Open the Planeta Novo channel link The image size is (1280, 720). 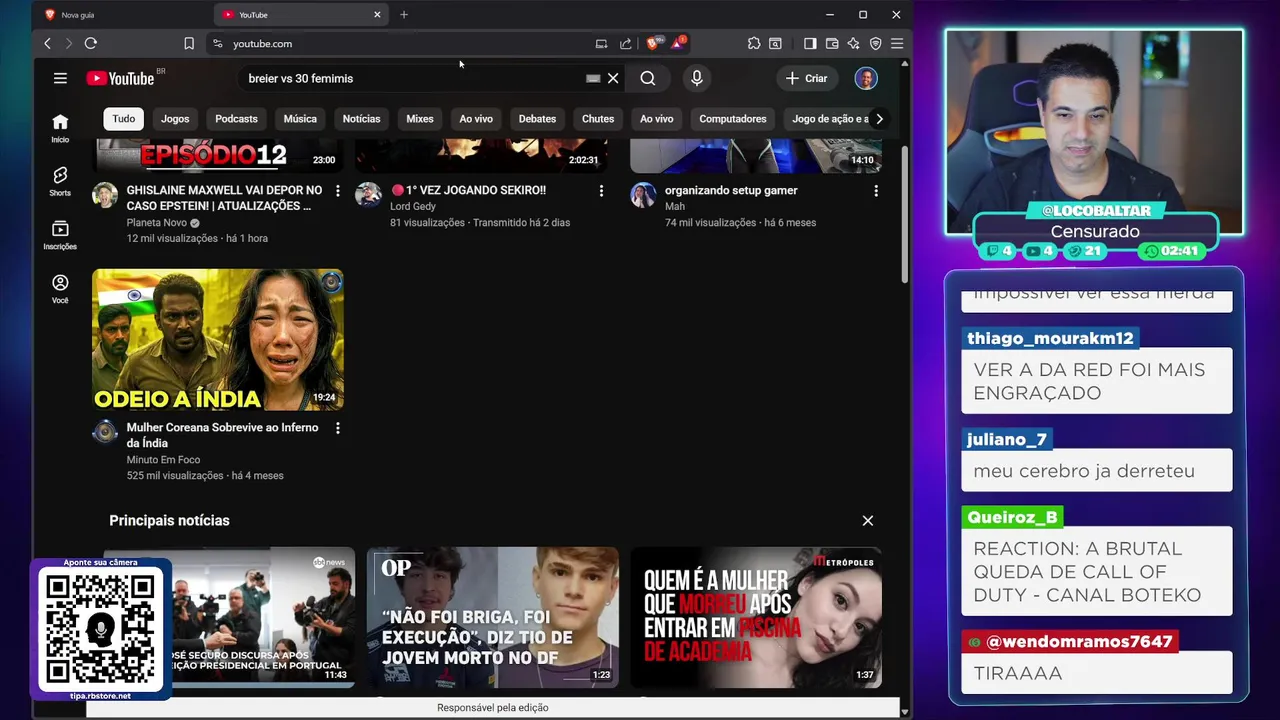point(157,223)
